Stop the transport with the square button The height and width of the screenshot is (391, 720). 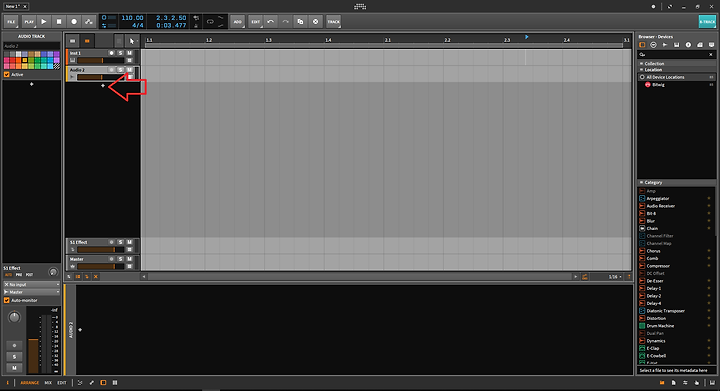click(x=59, y=22)
